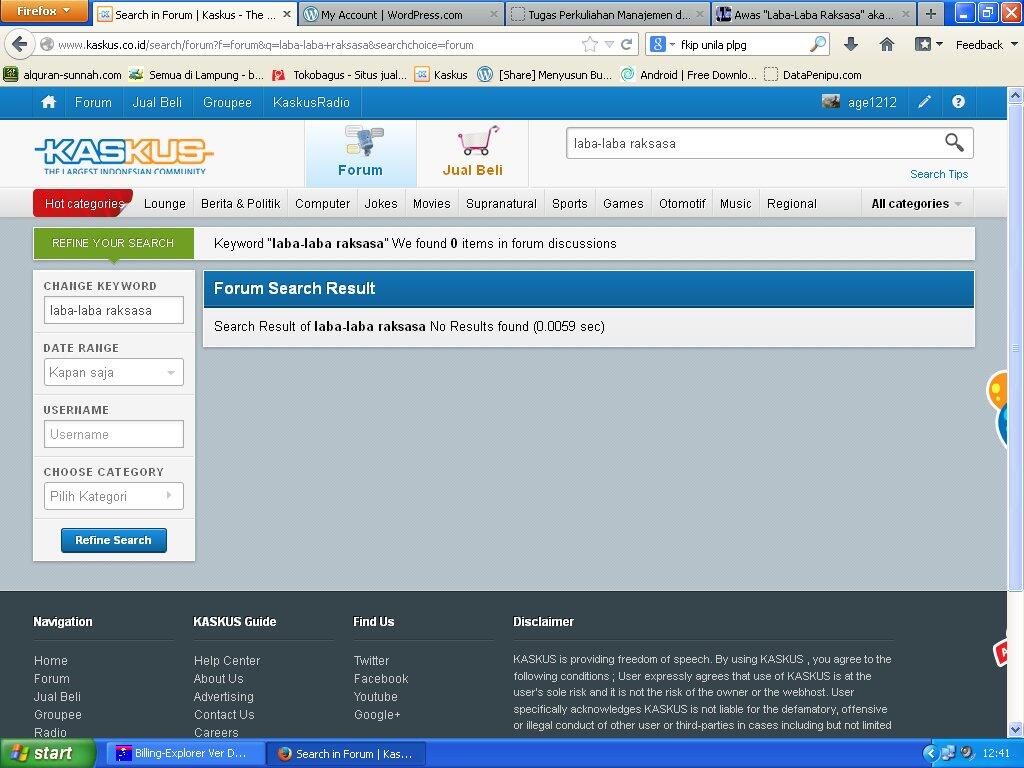1024x768 pixels.
Task: Switch to the Tugas Perkuliahan Manajemen tab
Action: pyautogui.click(x=608, y=14)
